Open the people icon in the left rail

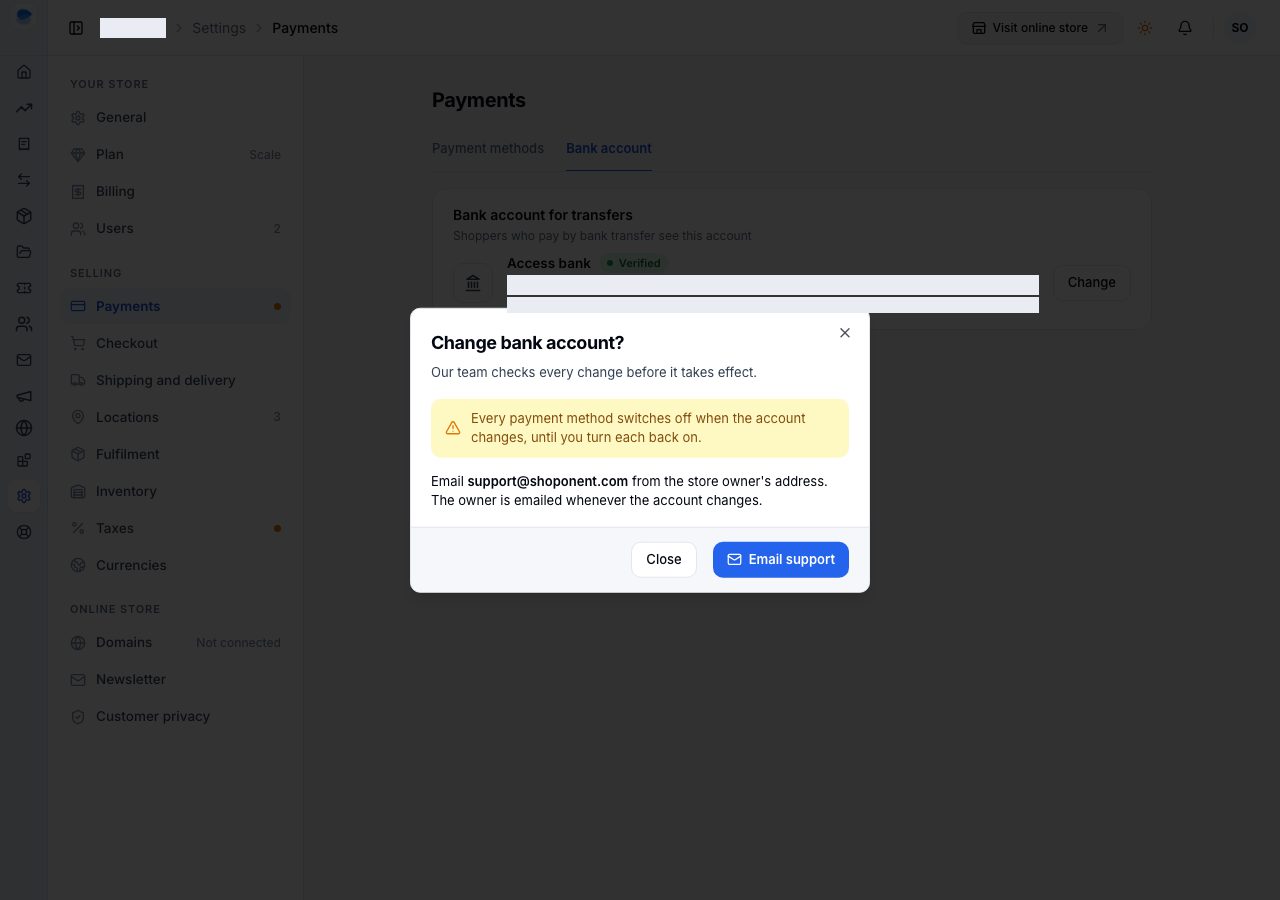coord(24,324)
